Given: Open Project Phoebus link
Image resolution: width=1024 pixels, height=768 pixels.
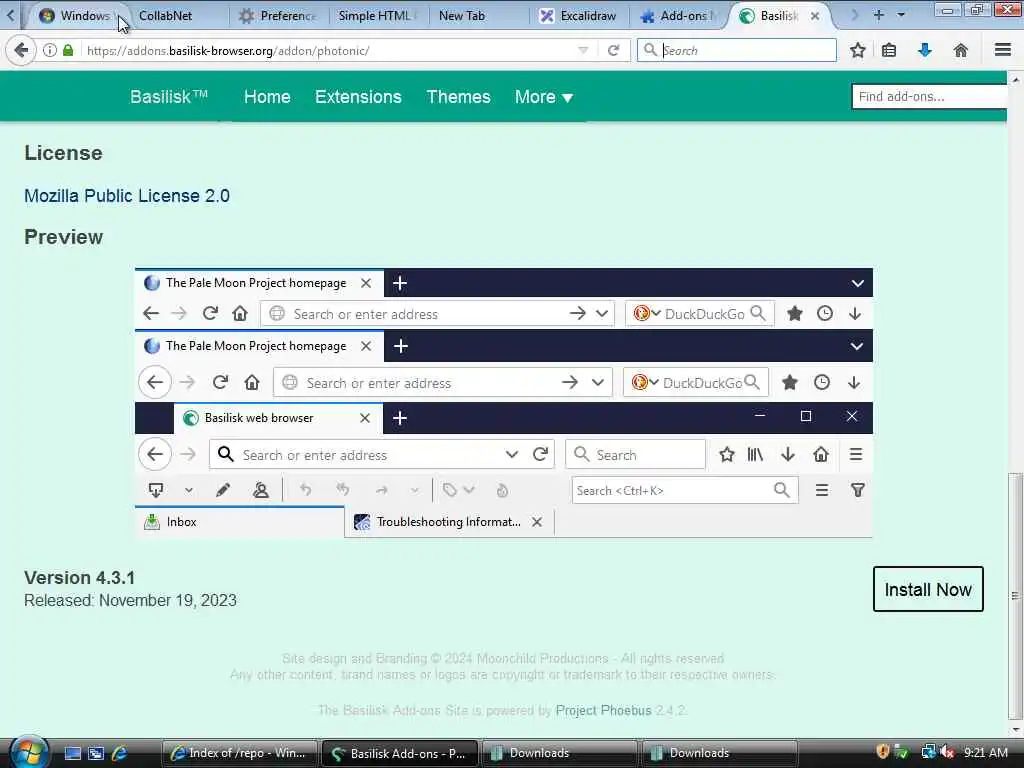Looking at the screenshot, I should tap(603, 711).
